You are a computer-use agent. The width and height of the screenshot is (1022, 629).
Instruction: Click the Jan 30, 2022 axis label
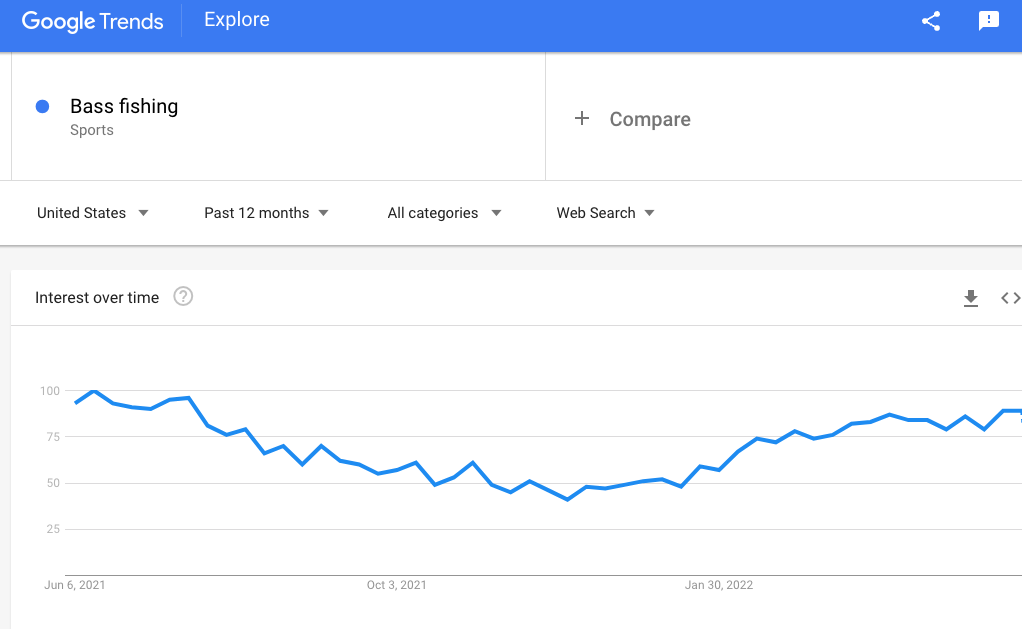718,585
